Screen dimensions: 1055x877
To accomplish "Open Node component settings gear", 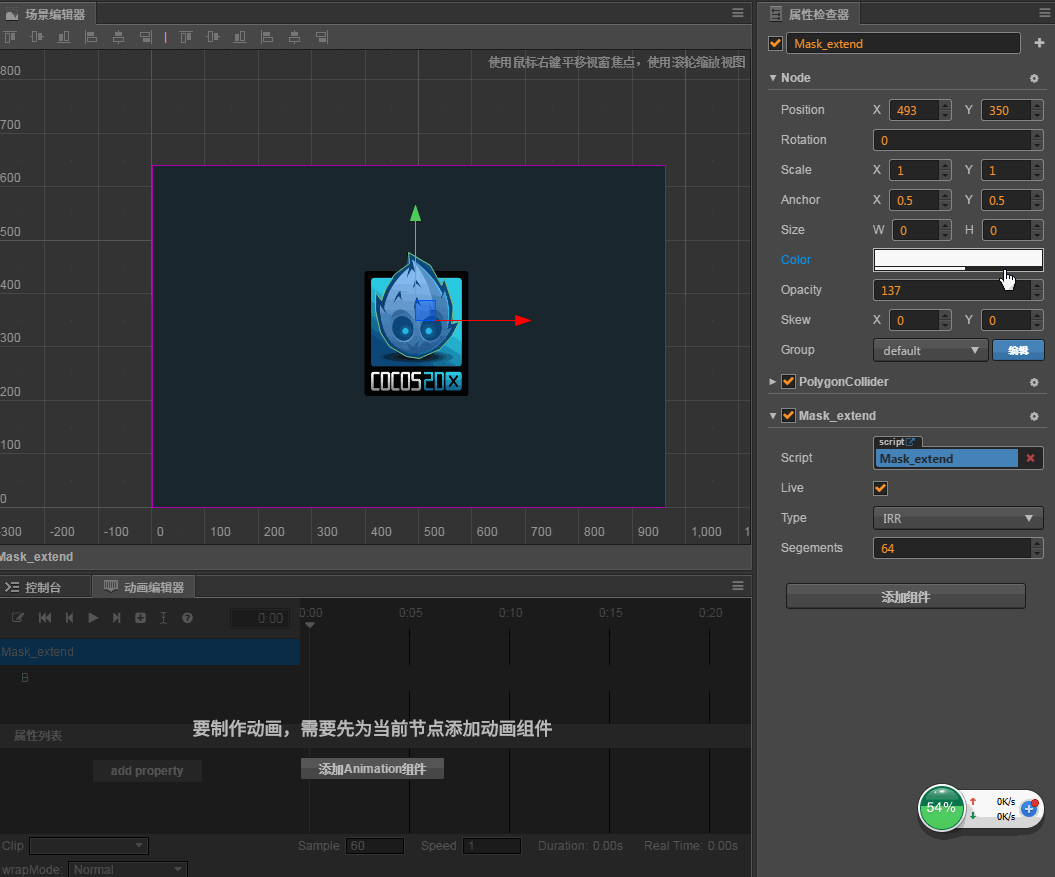I will [1034, 78].
